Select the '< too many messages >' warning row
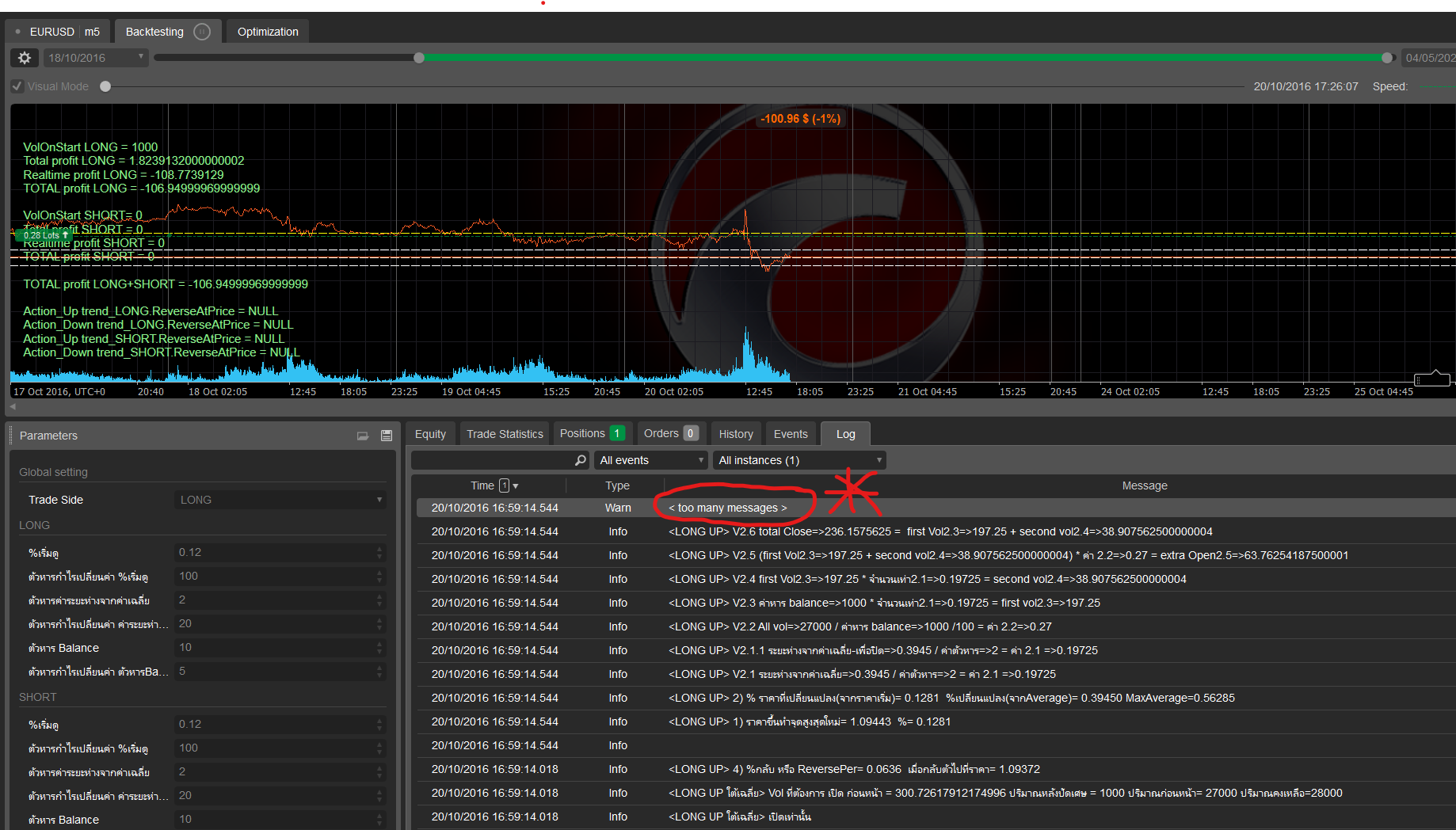The width and height of the screenshot is (1456, 830). pos(936,508)
